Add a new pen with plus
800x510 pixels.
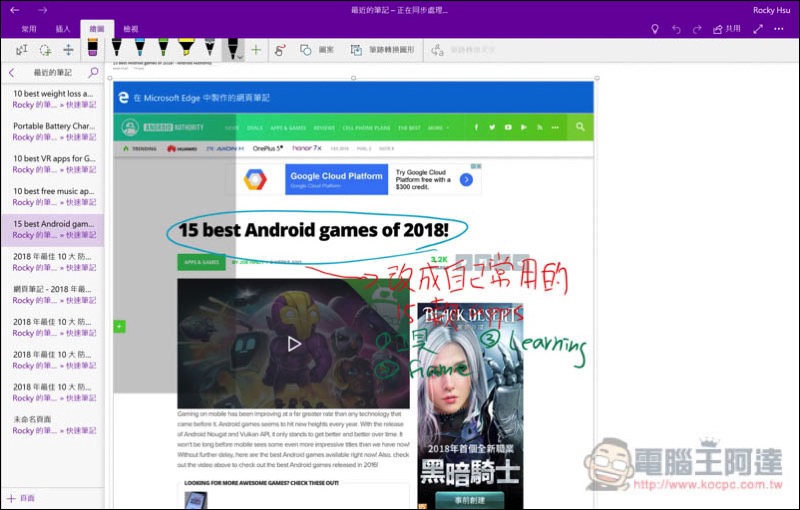tap(256, 50)
